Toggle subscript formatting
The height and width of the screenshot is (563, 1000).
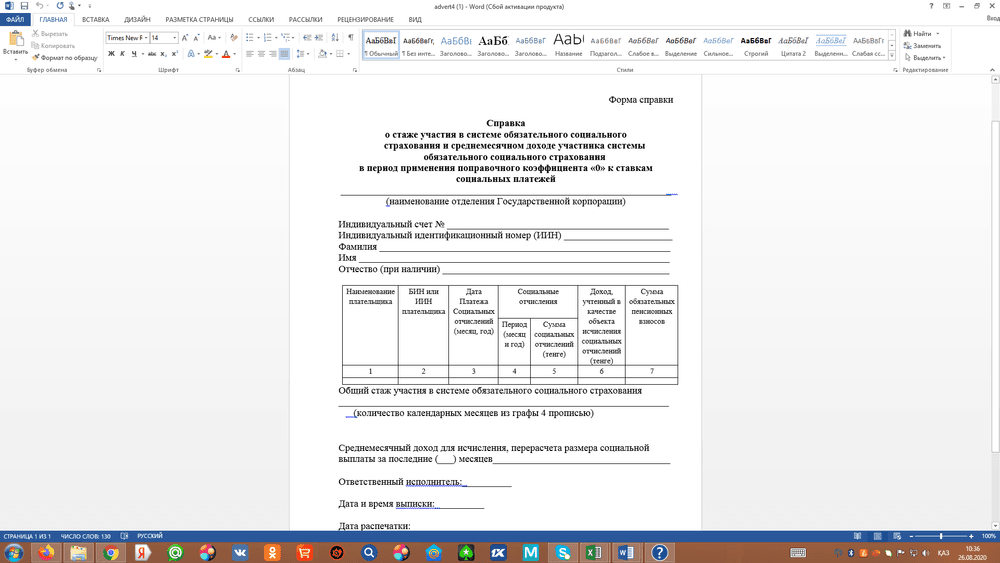[163, 54]
